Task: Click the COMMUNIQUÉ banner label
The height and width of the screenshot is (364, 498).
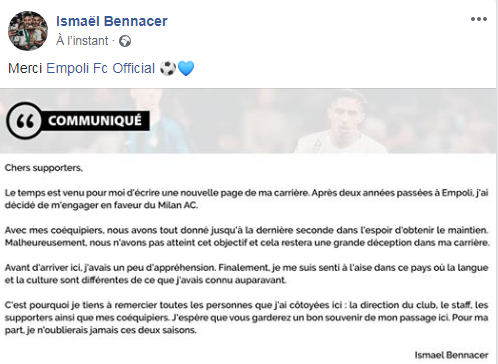Action: 95,120
